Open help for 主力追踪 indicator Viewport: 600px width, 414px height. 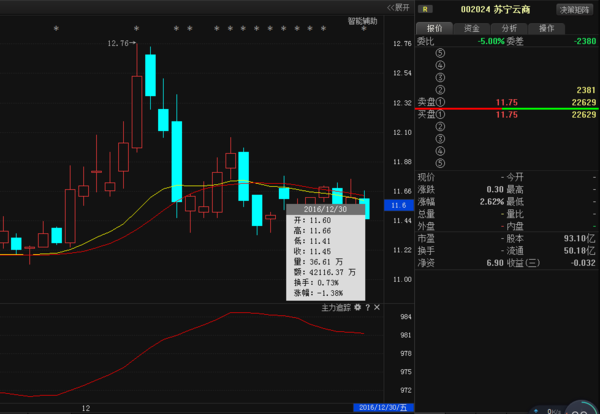367,307
